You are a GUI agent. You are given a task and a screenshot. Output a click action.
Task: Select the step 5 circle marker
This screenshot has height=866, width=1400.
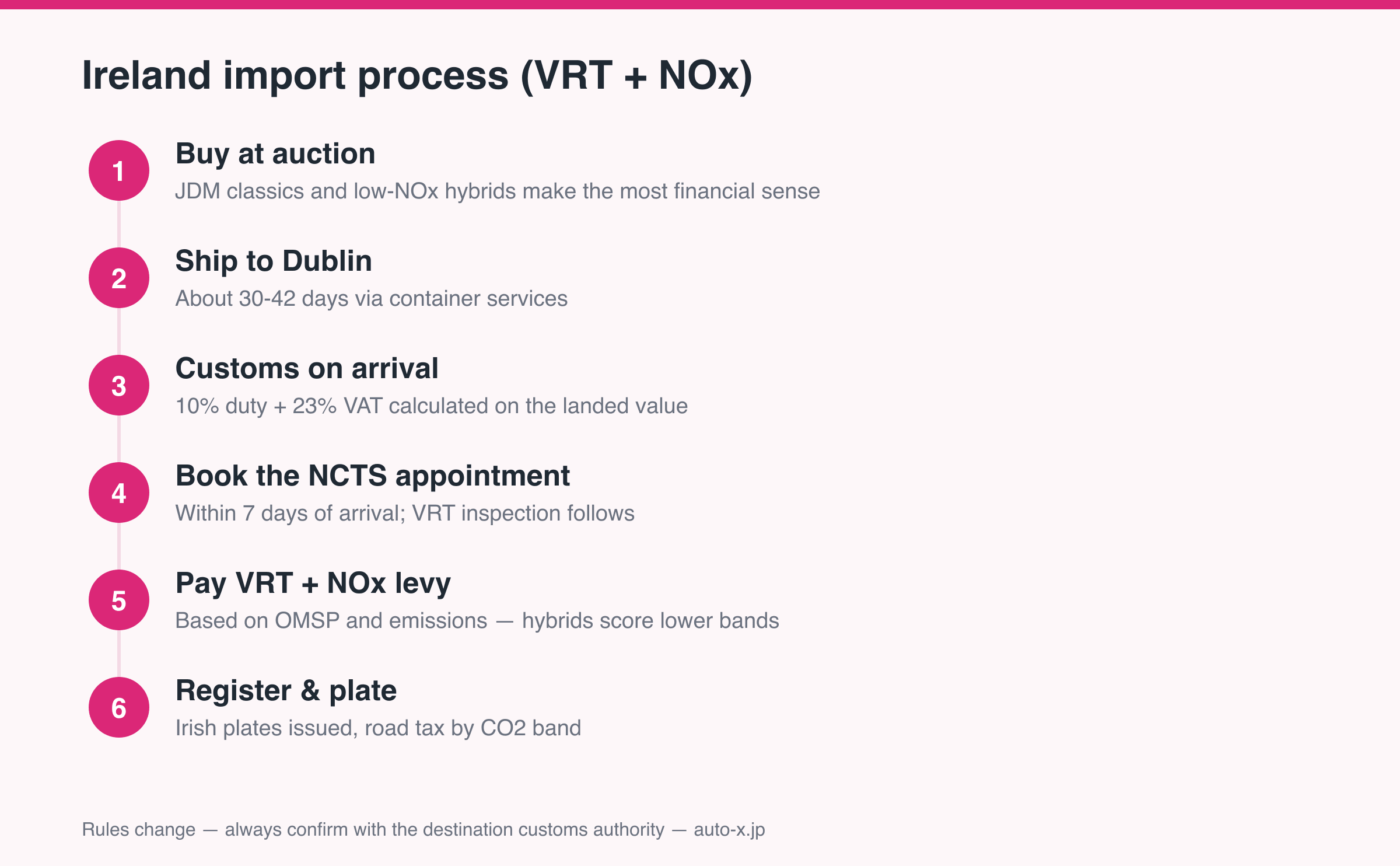pos(119,600)
